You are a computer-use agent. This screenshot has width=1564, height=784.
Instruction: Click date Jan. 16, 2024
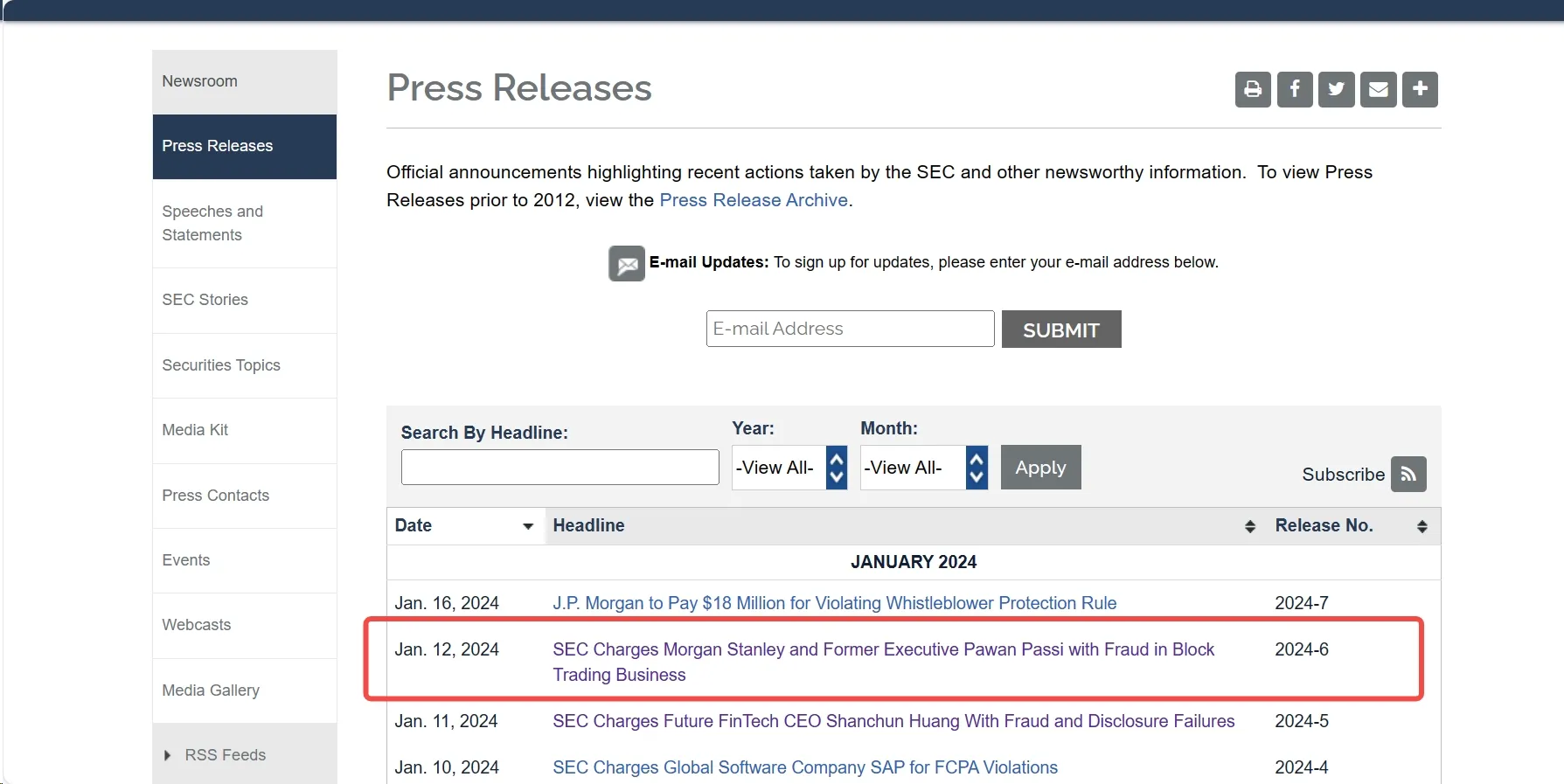click(x=447, y=603)
